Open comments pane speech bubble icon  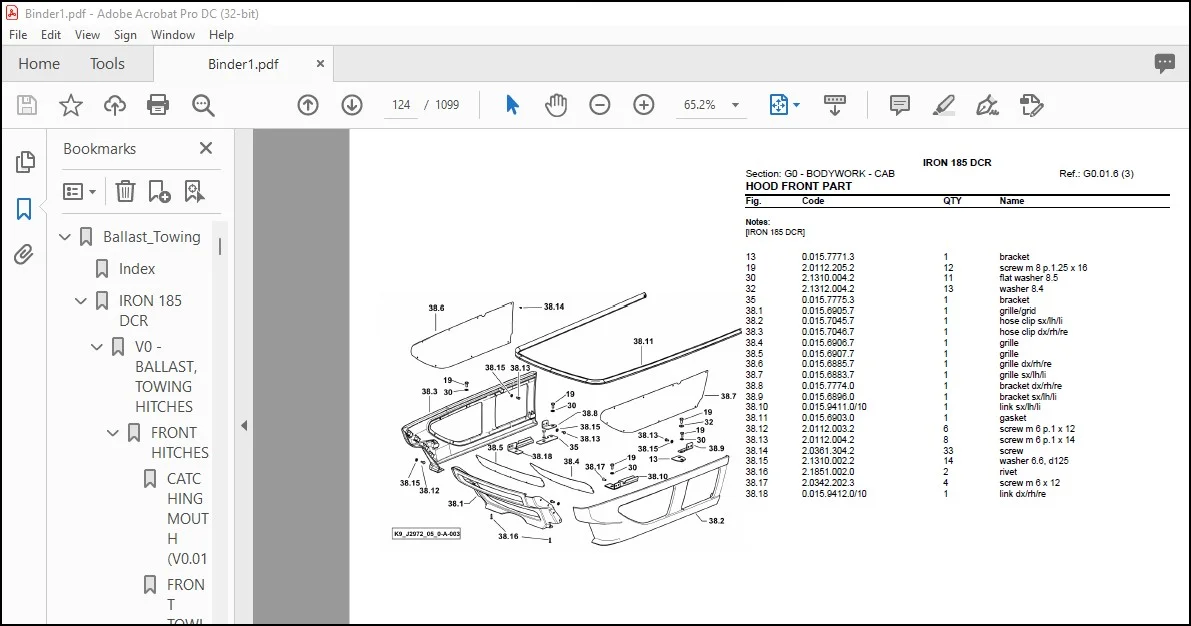coord(1164,63)
